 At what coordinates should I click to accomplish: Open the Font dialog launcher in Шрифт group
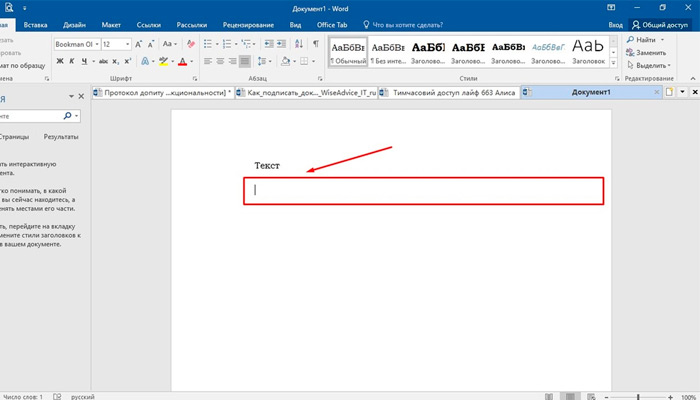[195, 79]
